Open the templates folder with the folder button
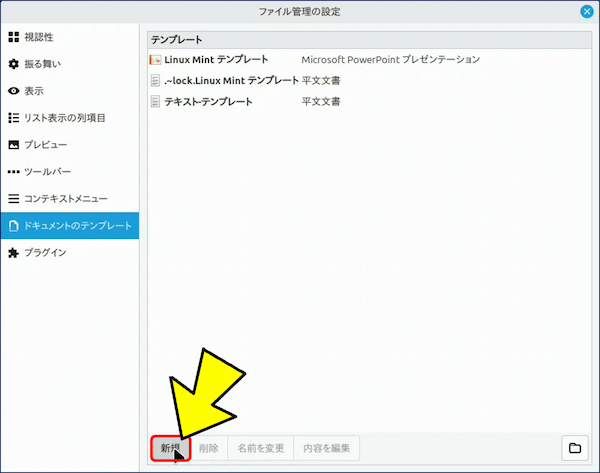The height and width of the screenshot is (473, 600). click(575, 448)
